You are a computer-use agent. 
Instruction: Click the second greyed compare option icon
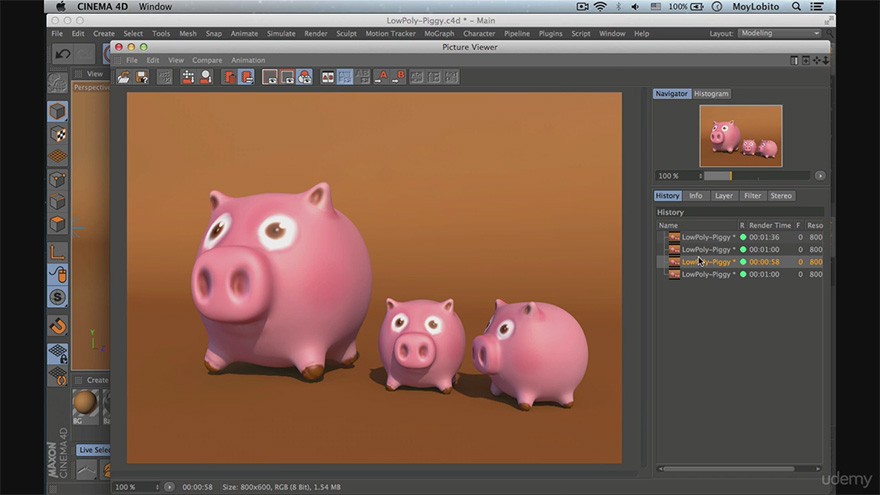pos(434,77)
